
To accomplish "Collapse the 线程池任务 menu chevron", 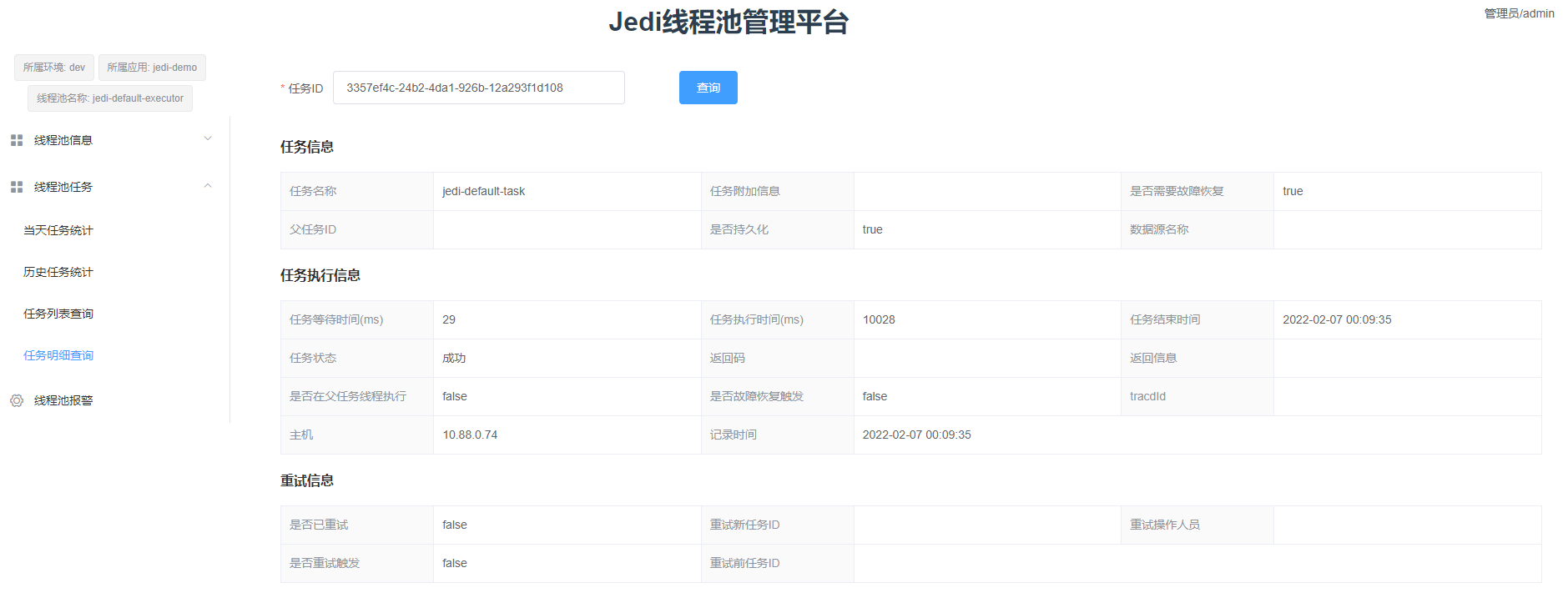I will point(208,186).
